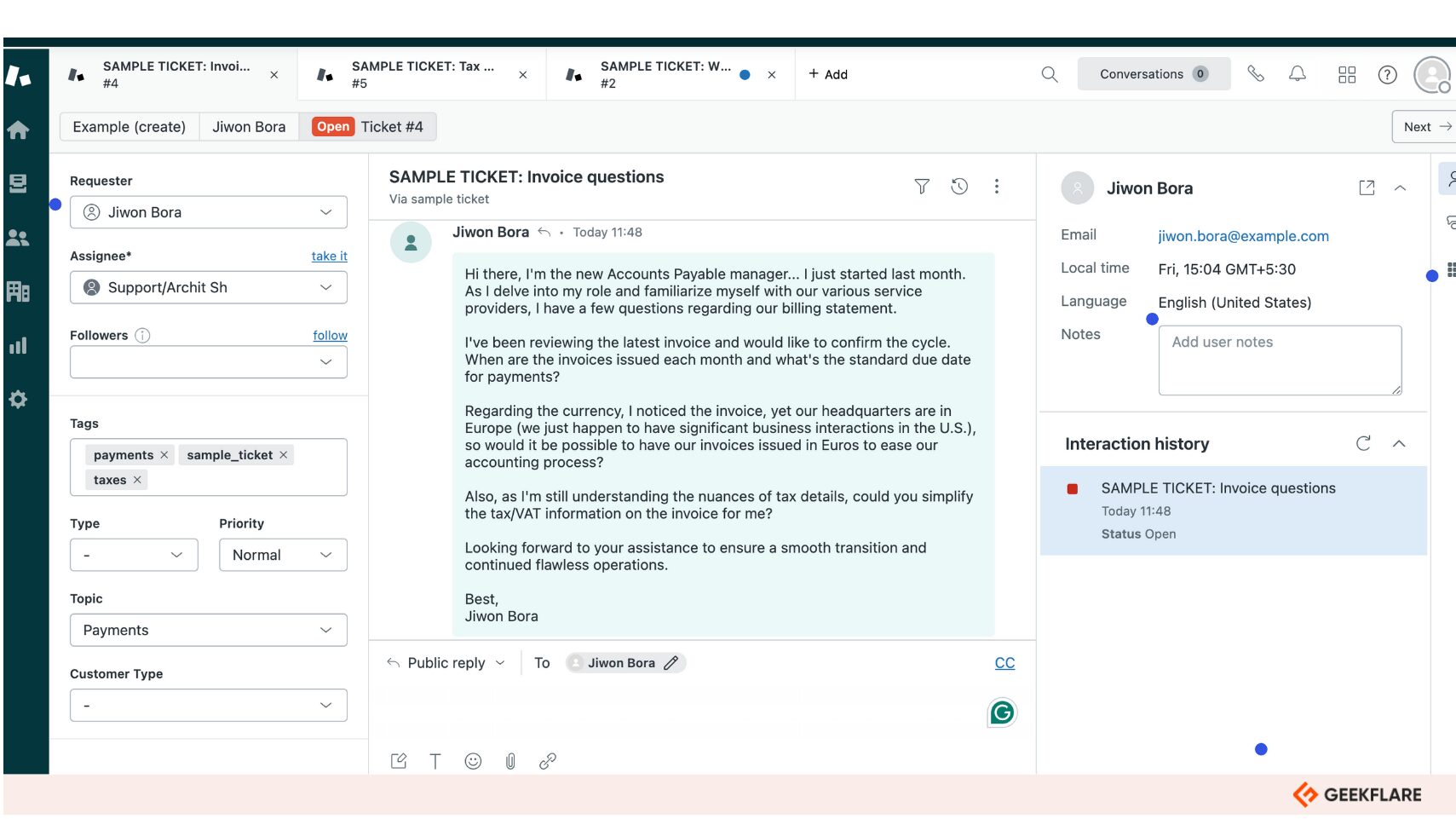This screenshot has height=819, width=1456.
Task: Open Reporting bar chart icon
Action: [18, 345]
